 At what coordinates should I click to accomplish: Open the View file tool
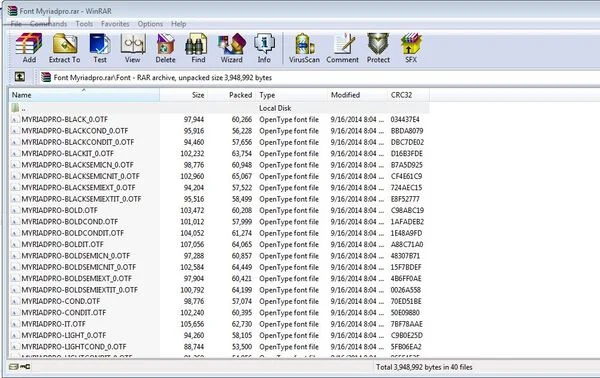point(132,48)
